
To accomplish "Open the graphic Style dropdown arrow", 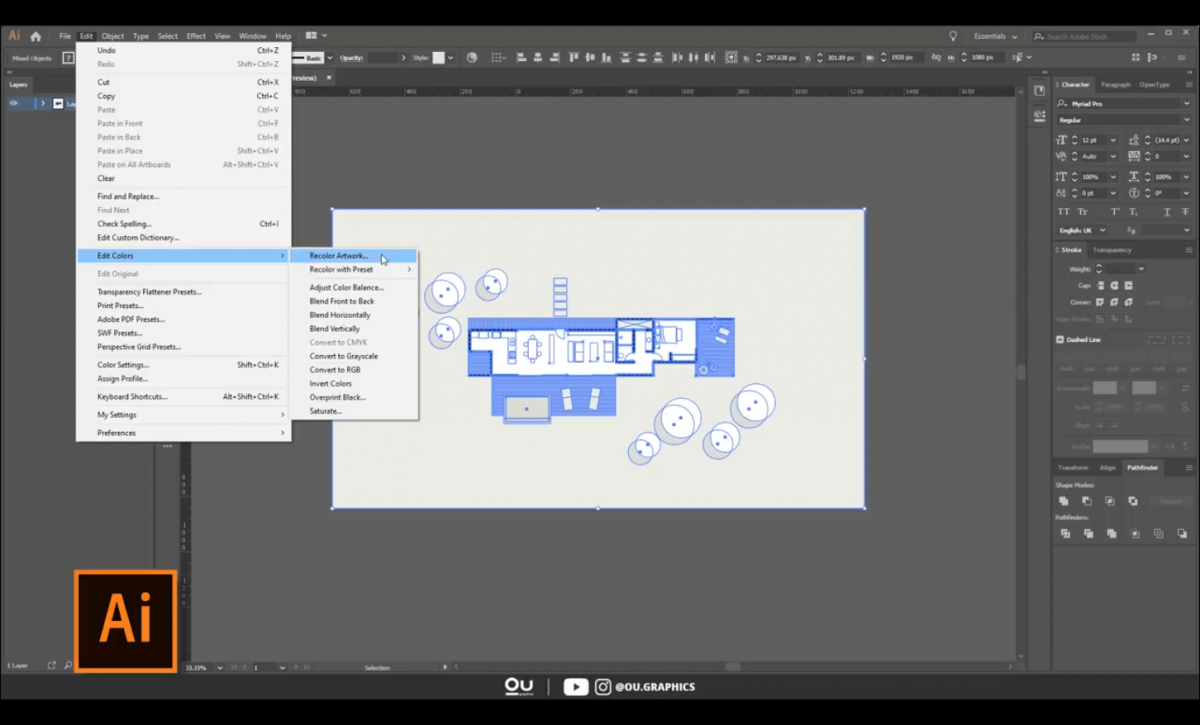I will click(451, 58).
